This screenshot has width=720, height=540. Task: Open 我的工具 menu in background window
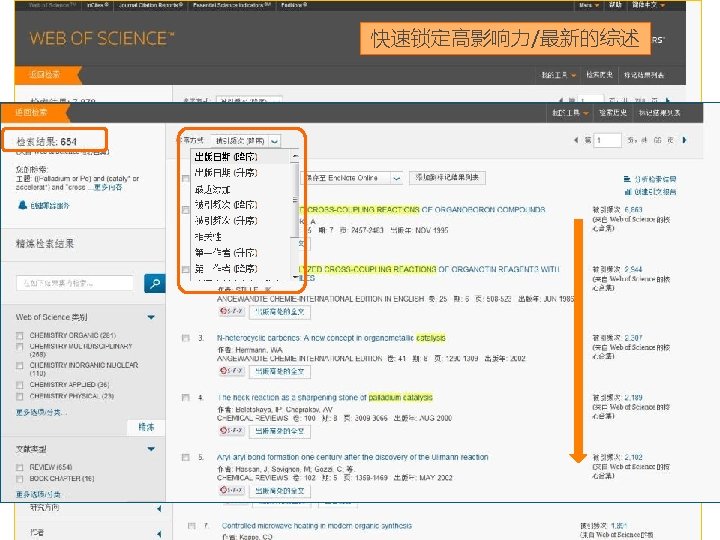tap(558, 75)
